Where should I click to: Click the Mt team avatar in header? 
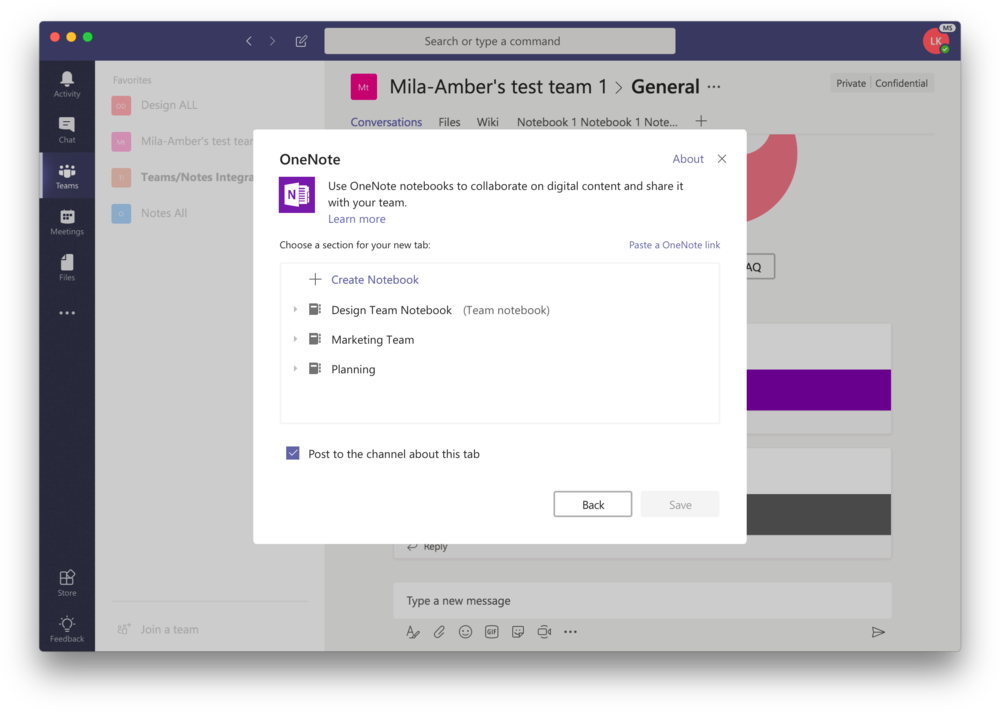tap(364, 87)
